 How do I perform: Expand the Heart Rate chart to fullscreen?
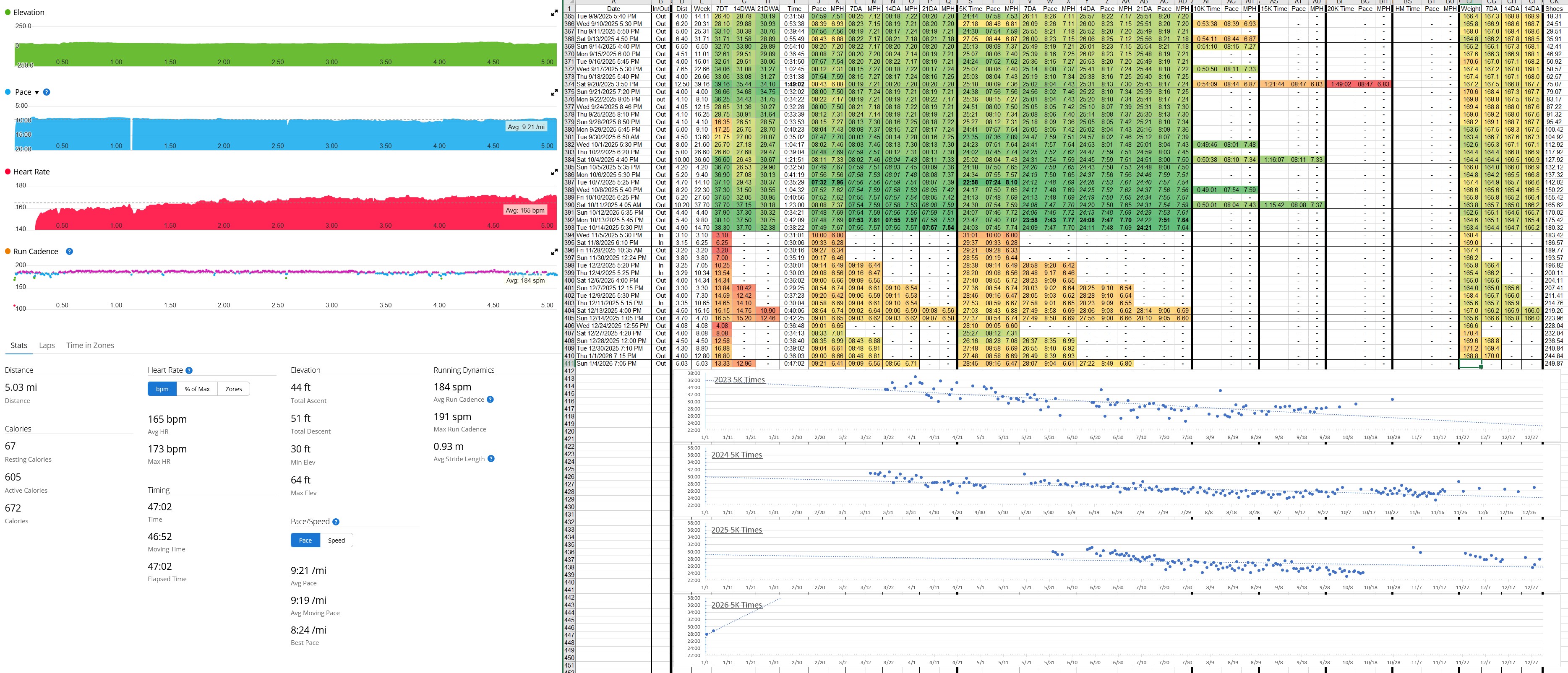point(554,172)
